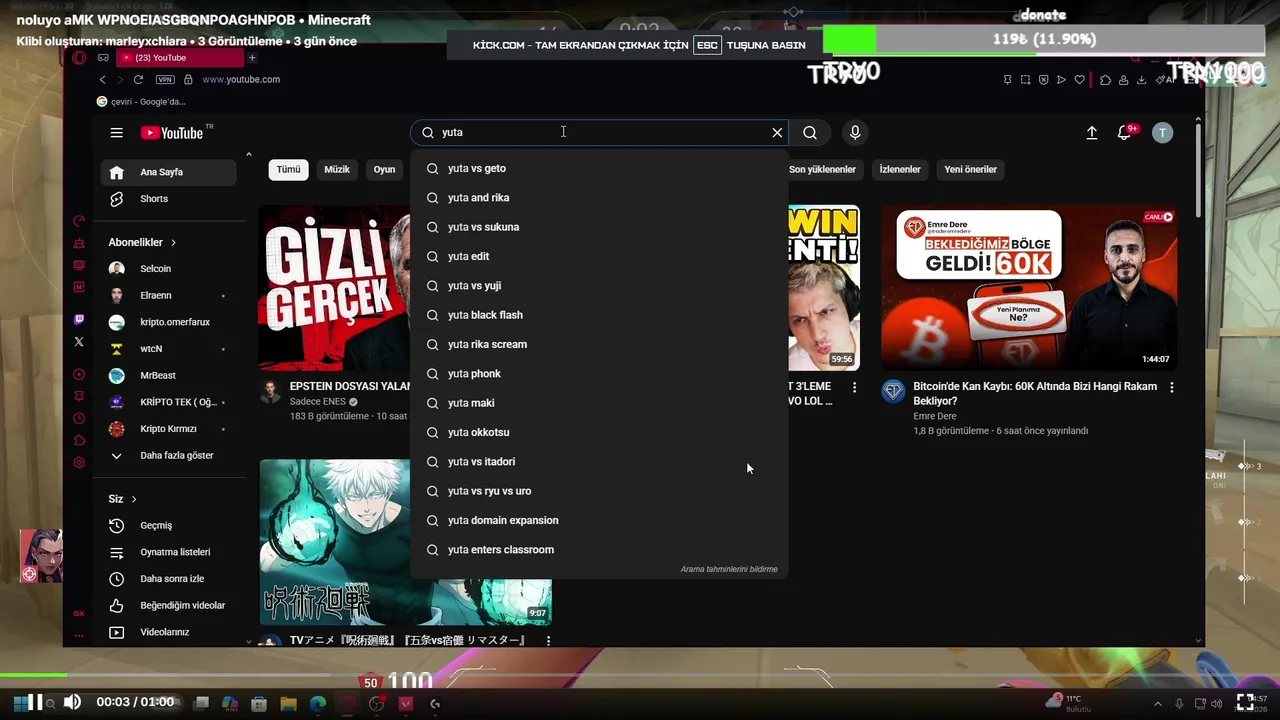Viewport: 1280px width, 720px height.
Task: Choose suggestion 'yuta maki'
Action: tap(599, 403)
